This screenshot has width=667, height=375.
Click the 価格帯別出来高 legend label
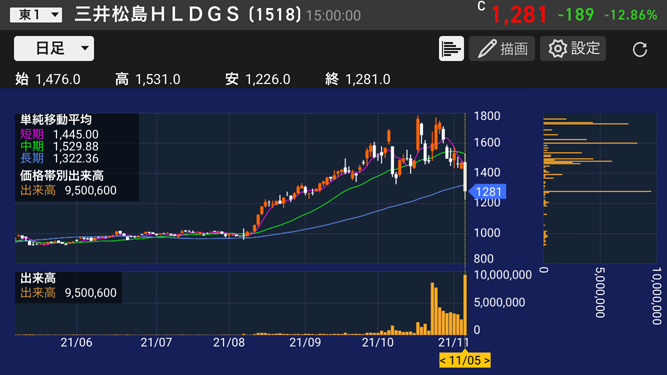pyautogui.click(x=62, y=176)
